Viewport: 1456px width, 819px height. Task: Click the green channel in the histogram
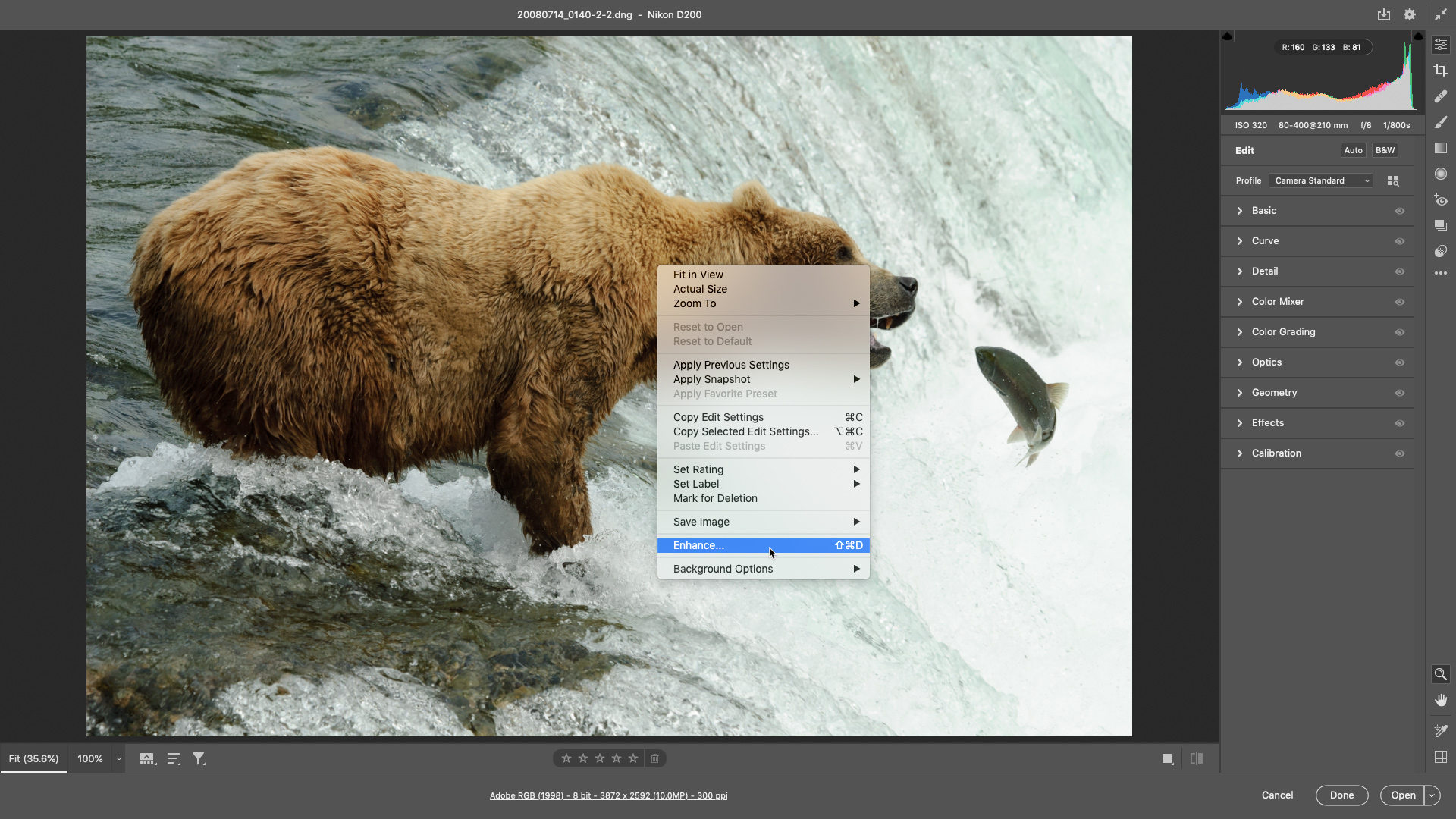tap(1323, 47)
